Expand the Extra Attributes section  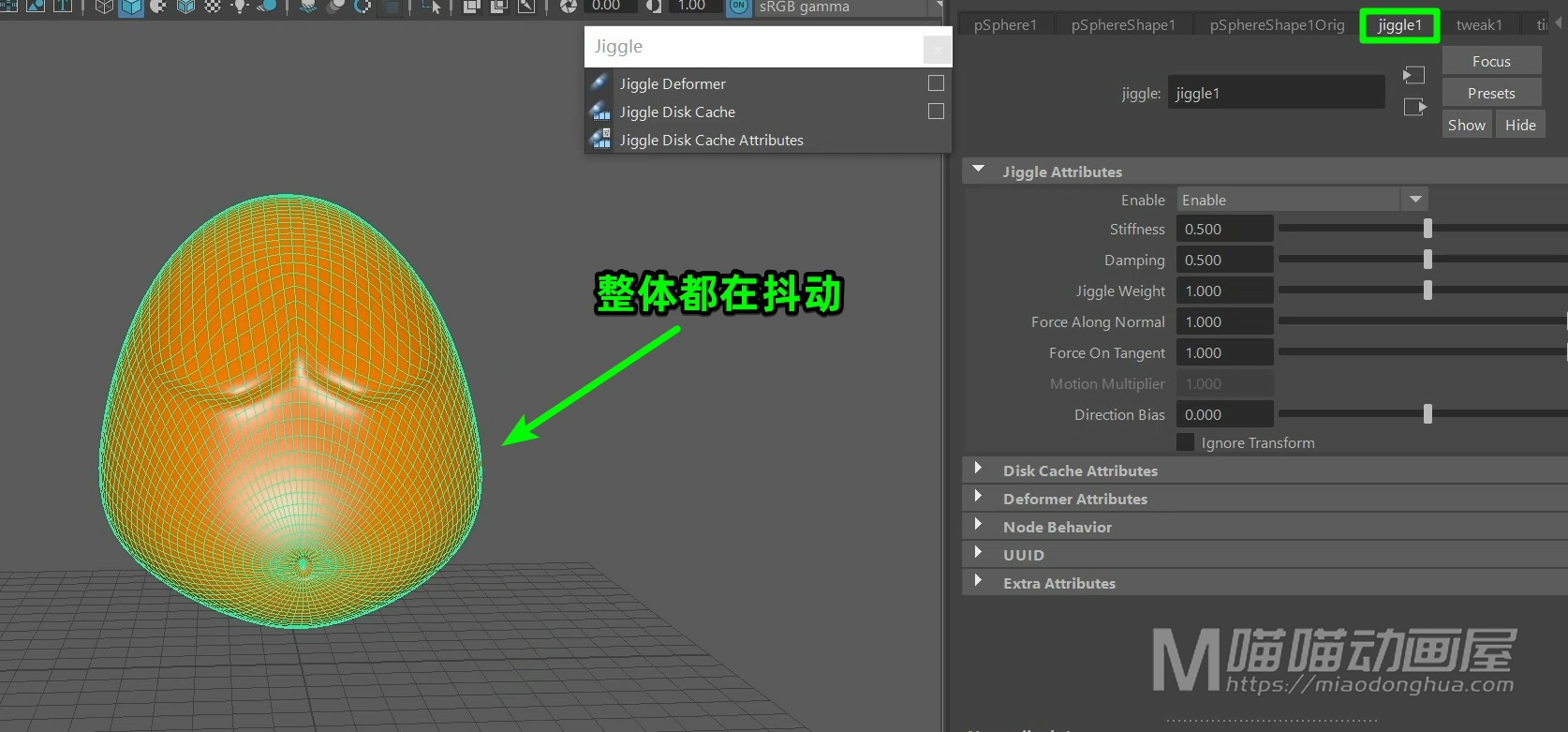[x=979, y=582]
